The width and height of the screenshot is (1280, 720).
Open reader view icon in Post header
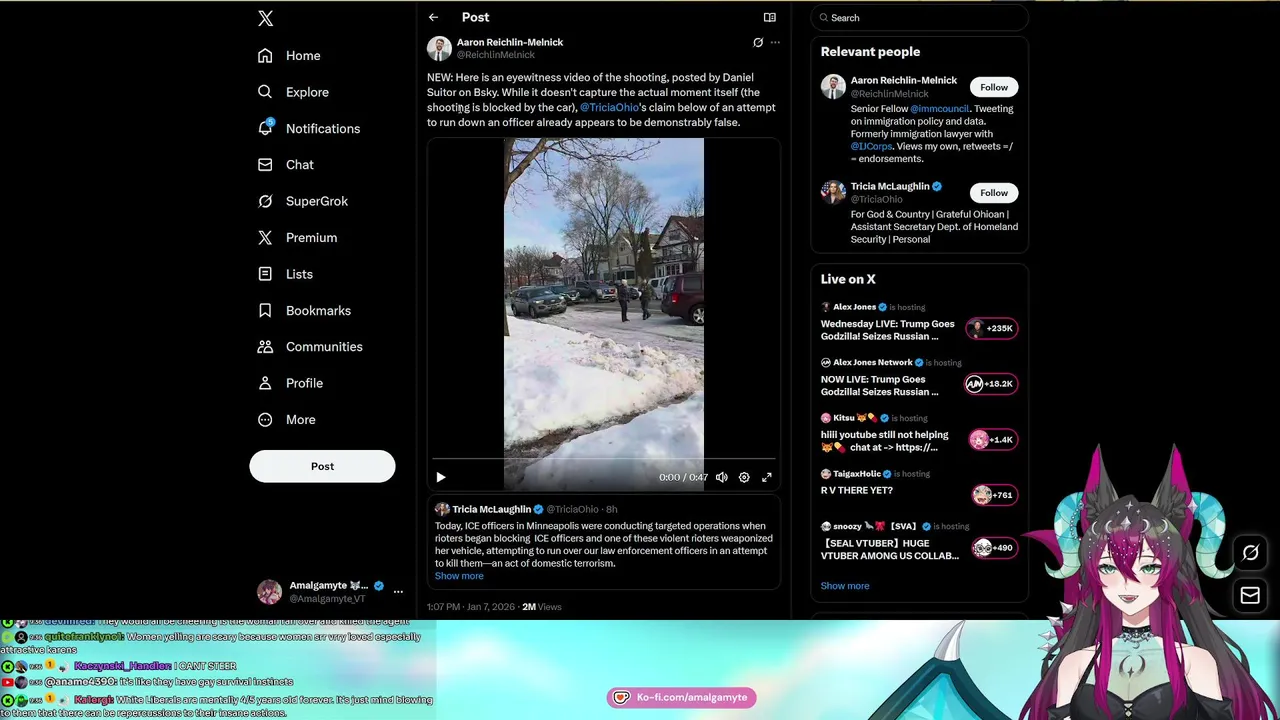pos(770,17)
